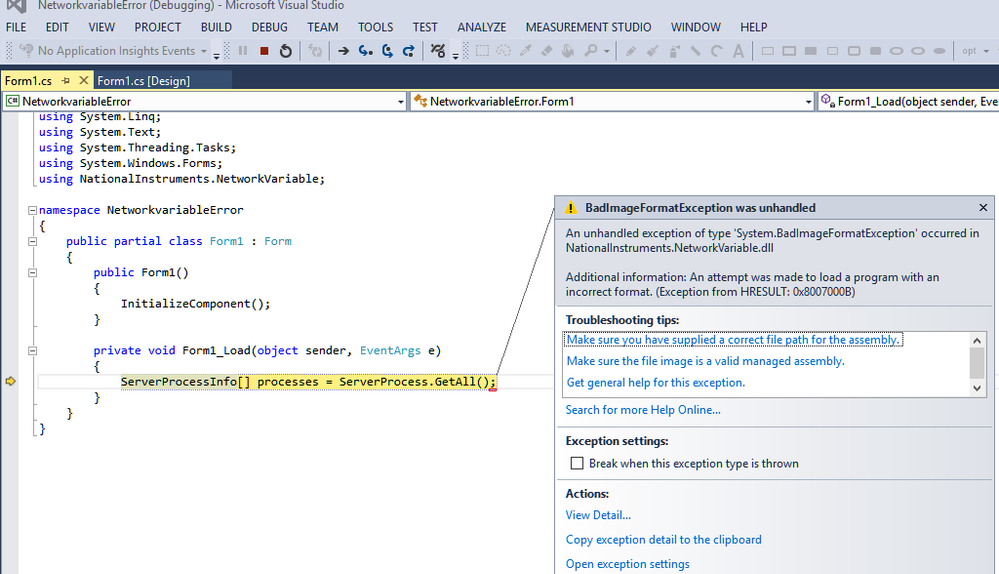The height and width of the screenshot is (574, 999).
Task: Click the troubleshooting tips scrollbar thumb
Action: (x=977, y=363)
